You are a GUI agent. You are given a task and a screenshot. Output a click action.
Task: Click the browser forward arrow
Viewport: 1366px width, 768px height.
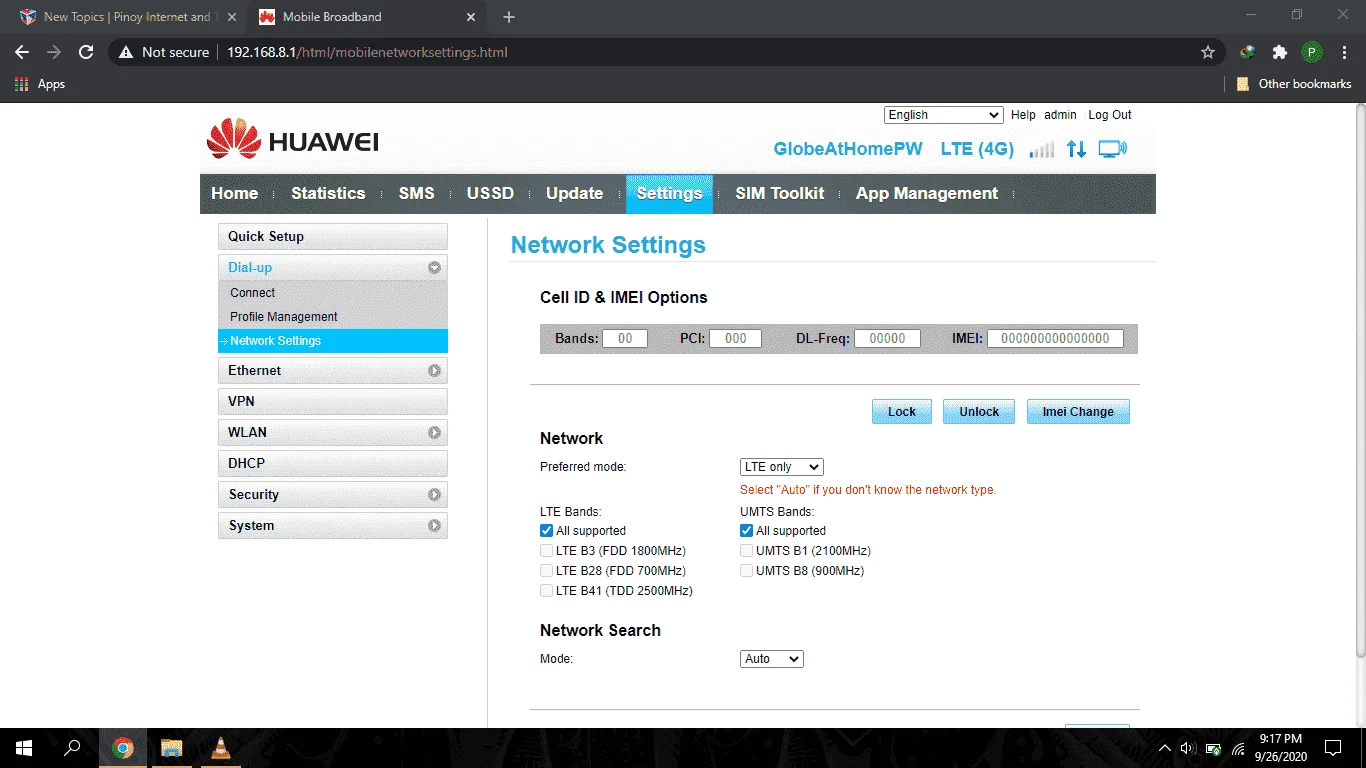click(x=54, y=52)
